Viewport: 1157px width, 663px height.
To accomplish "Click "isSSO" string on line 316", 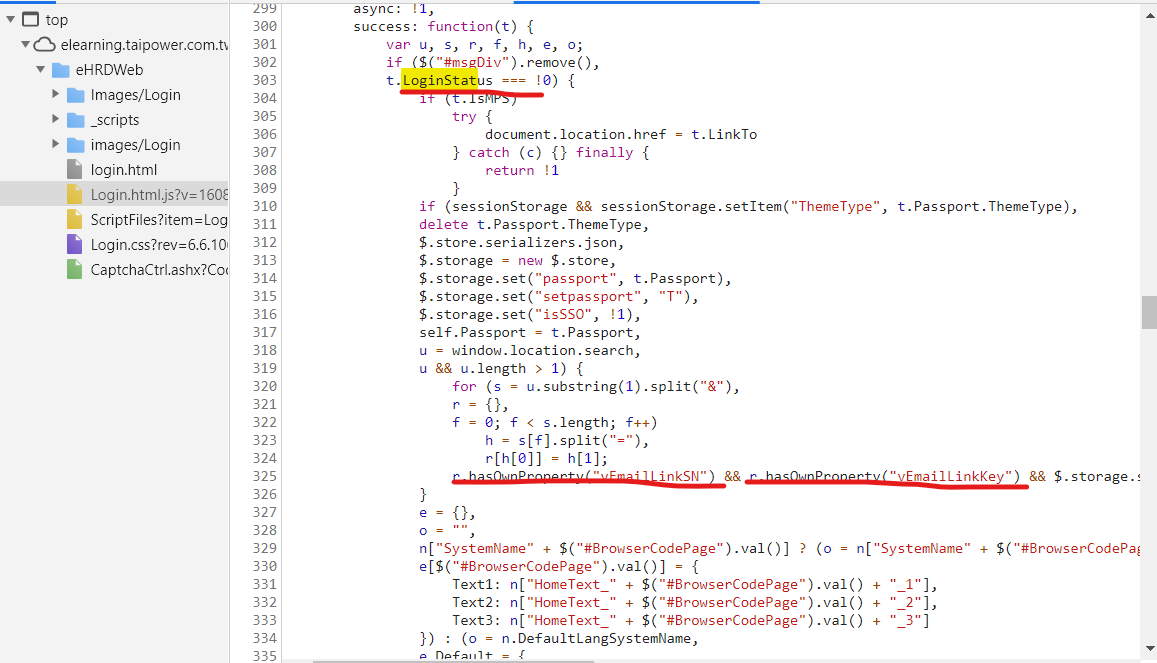I will 563,314.
